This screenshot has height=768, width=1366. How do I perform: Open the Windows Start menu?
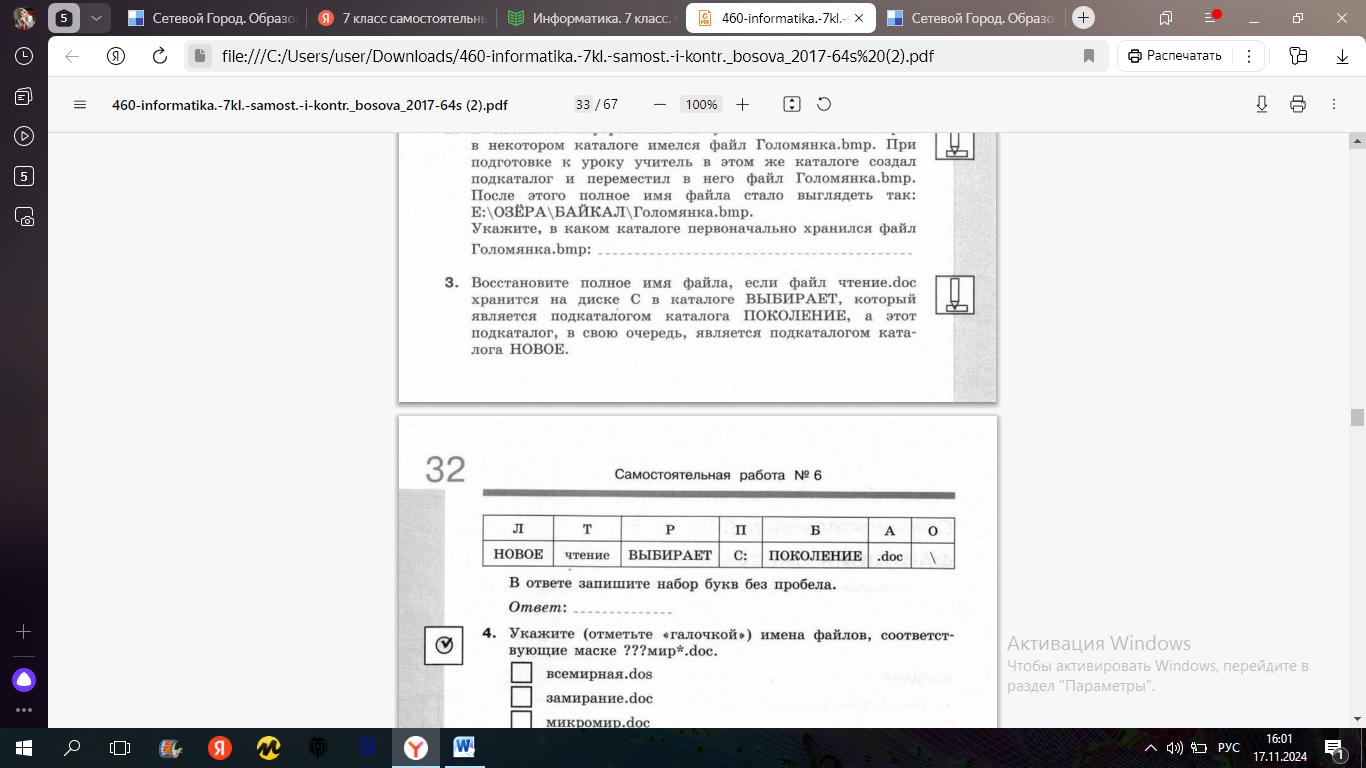pyautogui.click(x=24, y=748)
